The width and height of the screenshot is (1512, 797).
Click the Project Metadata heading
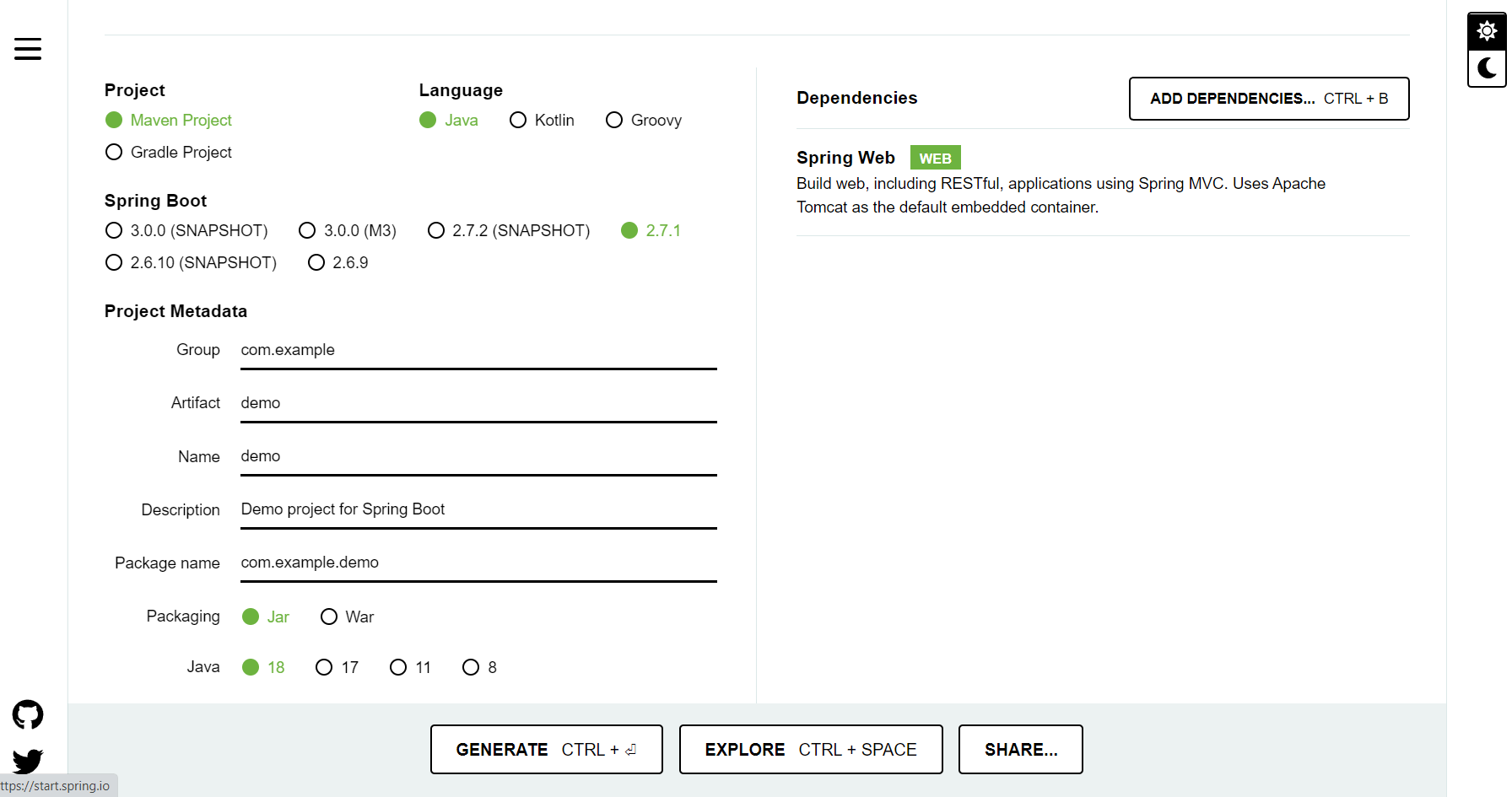(175, 311)
